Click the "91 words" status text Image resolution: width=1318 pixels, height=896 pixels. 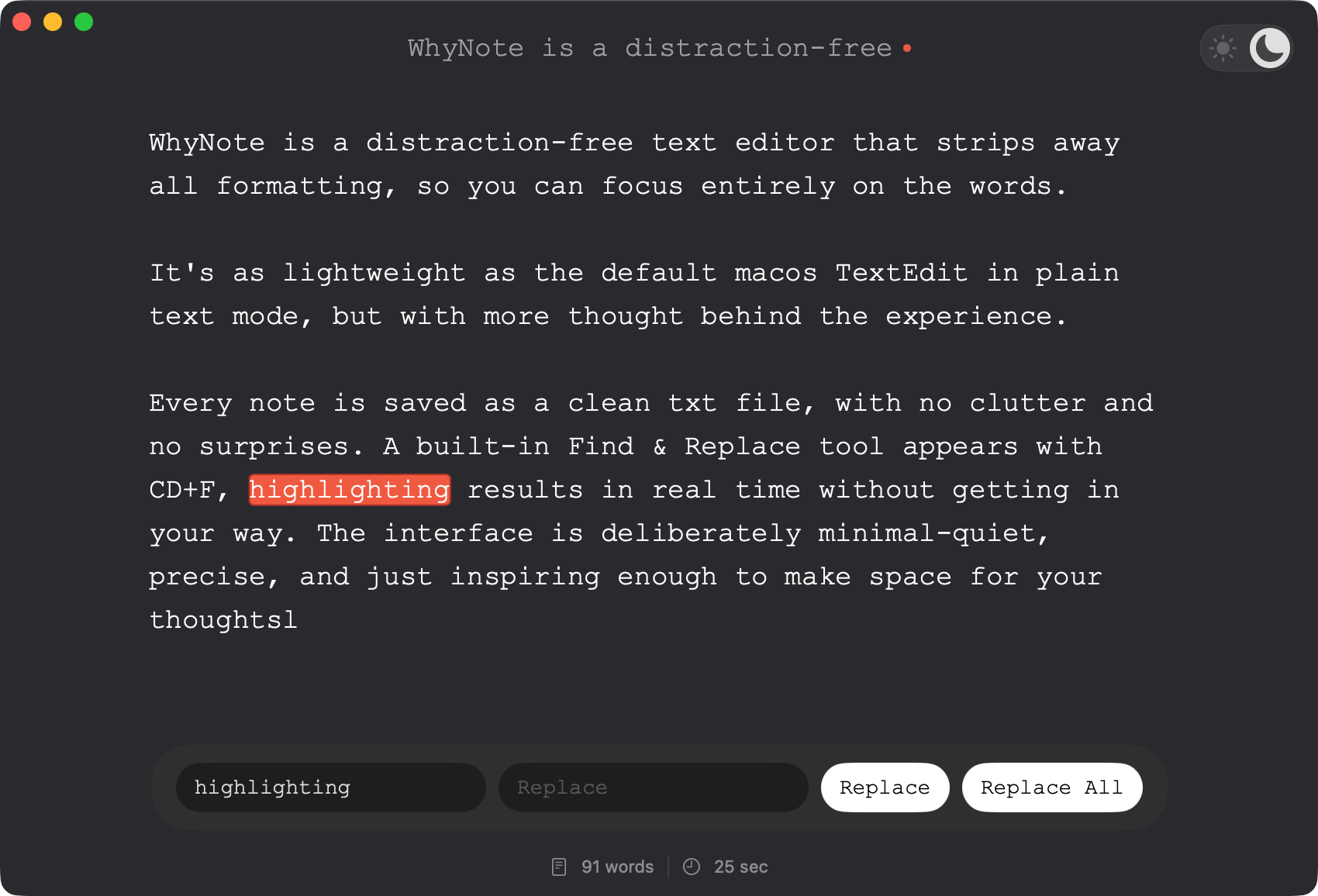tap(618, 867)
